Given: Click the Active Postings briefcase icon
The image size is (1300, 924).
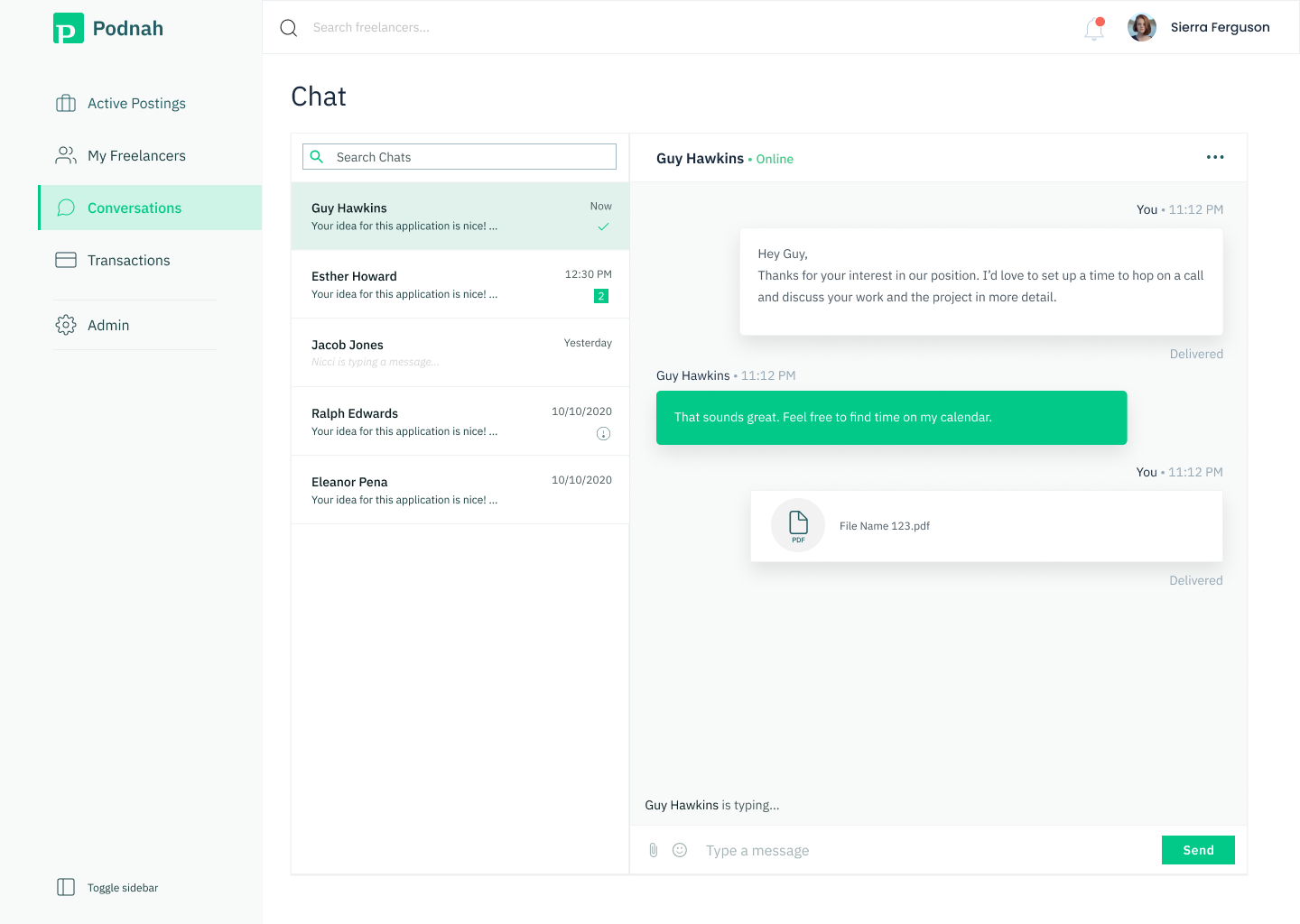Looking at the screenshot, I should point(66,103).
